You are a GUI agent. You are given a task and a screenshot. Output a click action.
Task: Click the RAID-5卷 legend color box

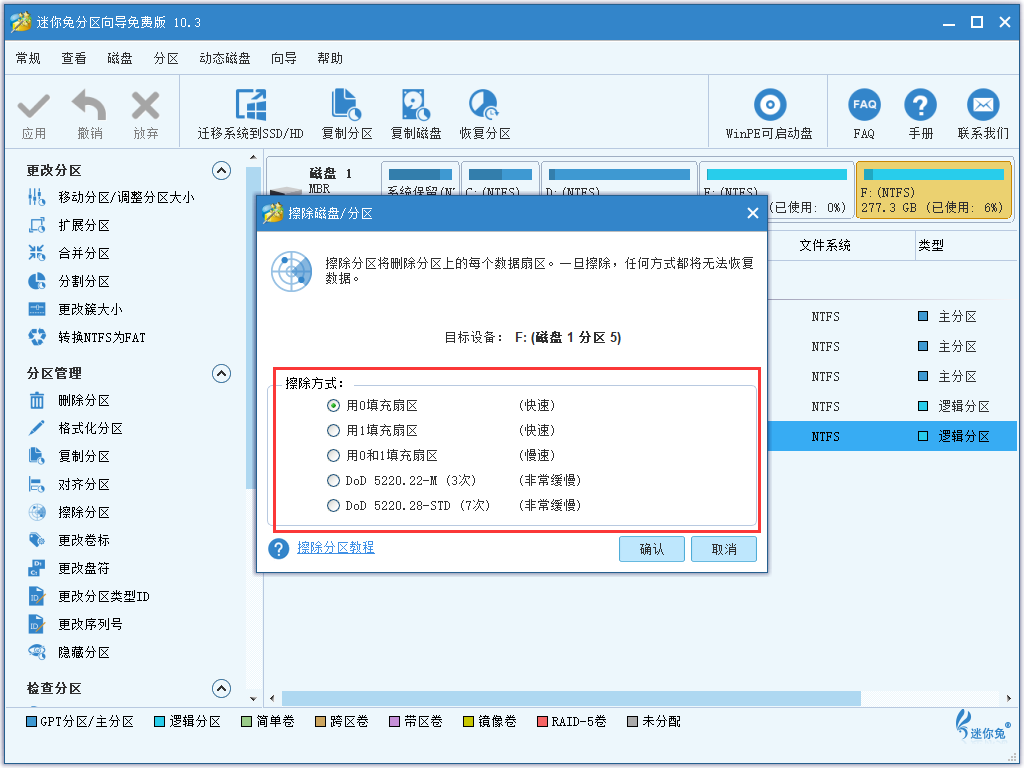pyautogui.click(x=542, y=722)
